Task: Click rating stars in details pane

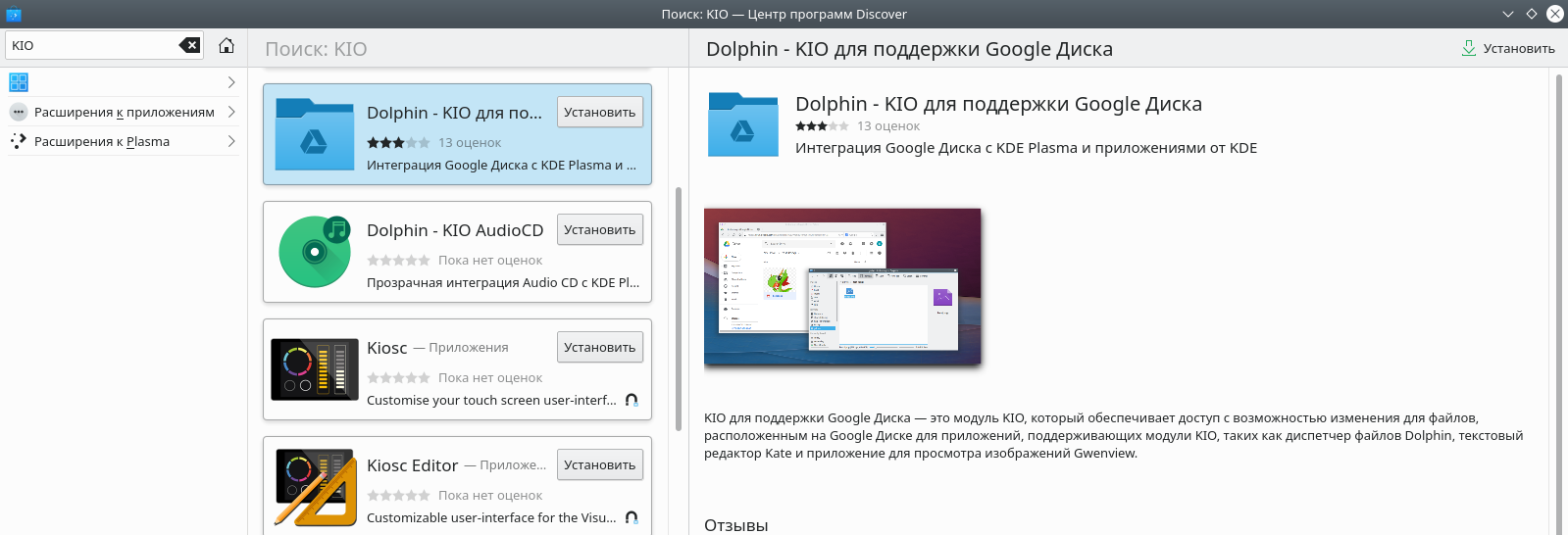Action: point(822,126)
